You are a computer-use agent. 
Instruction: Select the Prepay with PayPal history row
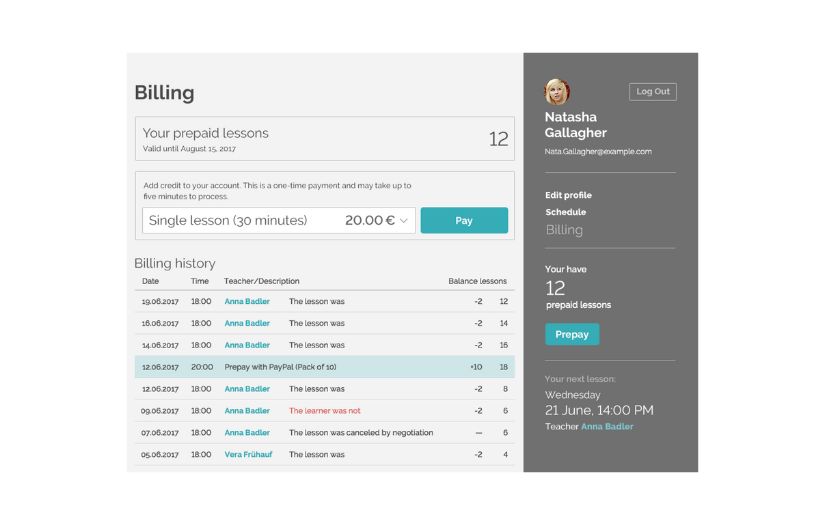[324, 367]
